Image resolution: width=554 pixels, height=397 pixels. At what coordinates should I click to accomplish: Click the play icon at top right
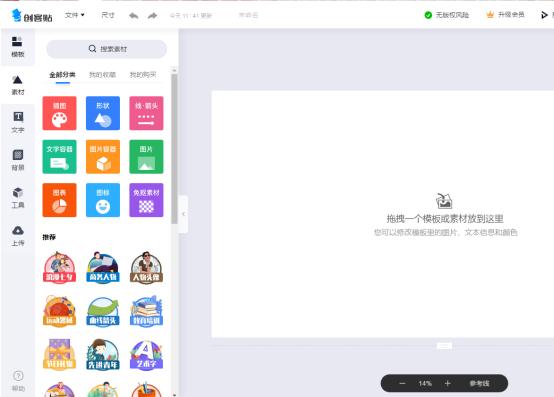click(544, 15)
